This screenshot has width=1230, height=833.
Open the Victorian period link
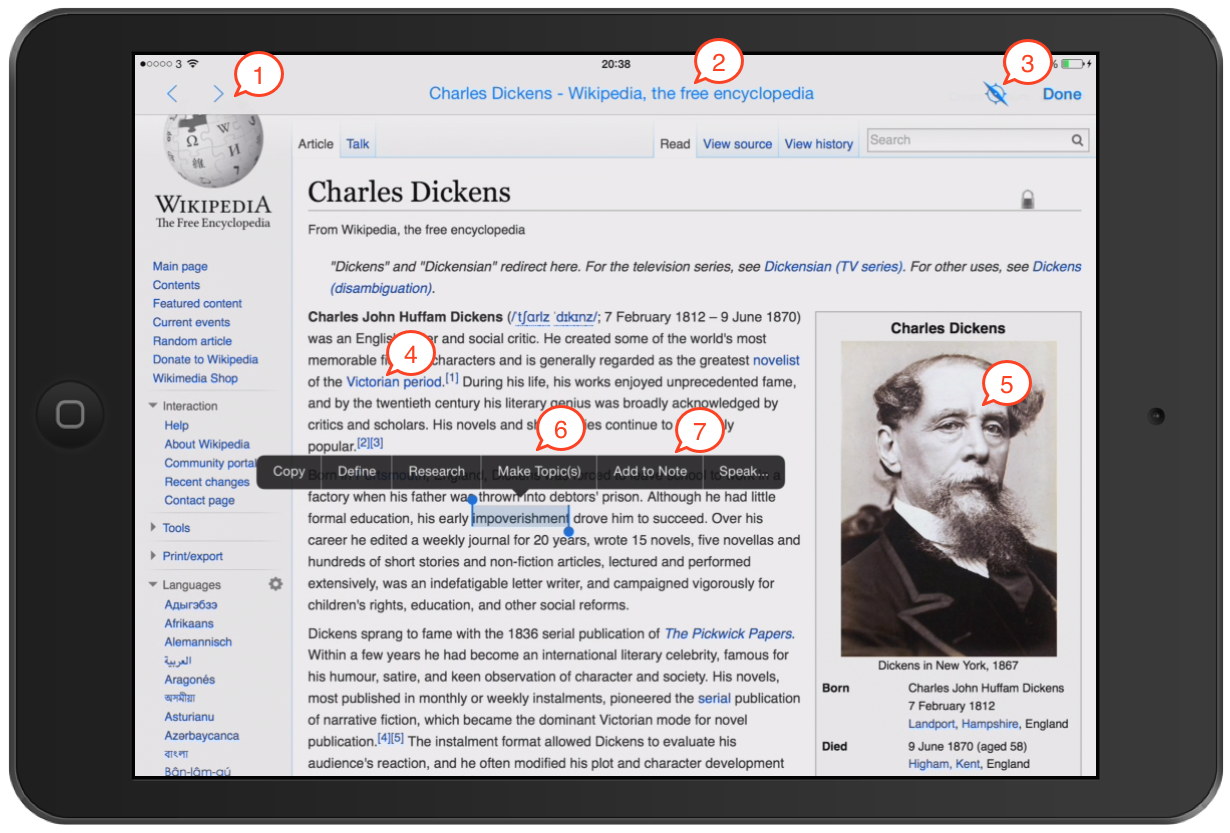tap(394, 382)
